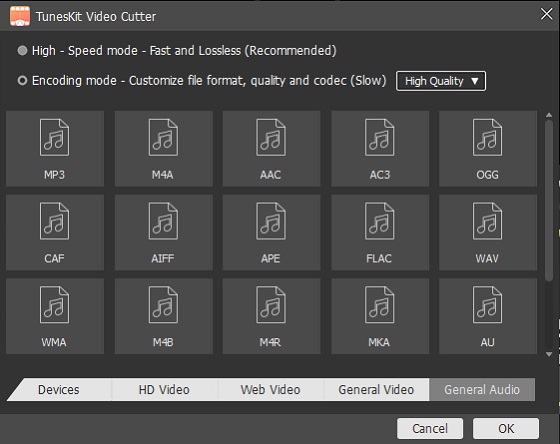
Task: Select the General Audio tab
Action: [482, 390]
